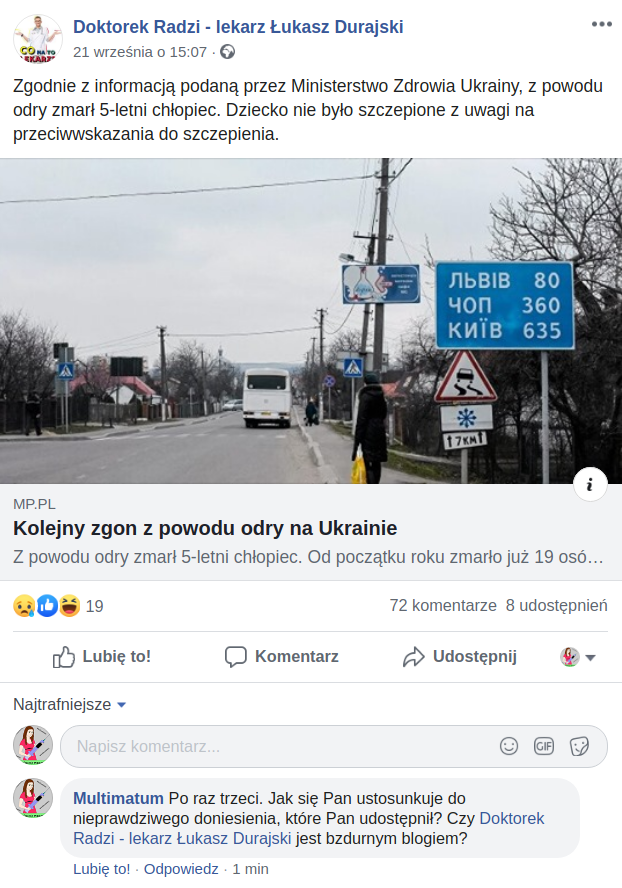This screenshot has height=888, width=622.
Task: Click the public globe privacy icon
Action: click(227, 52)
